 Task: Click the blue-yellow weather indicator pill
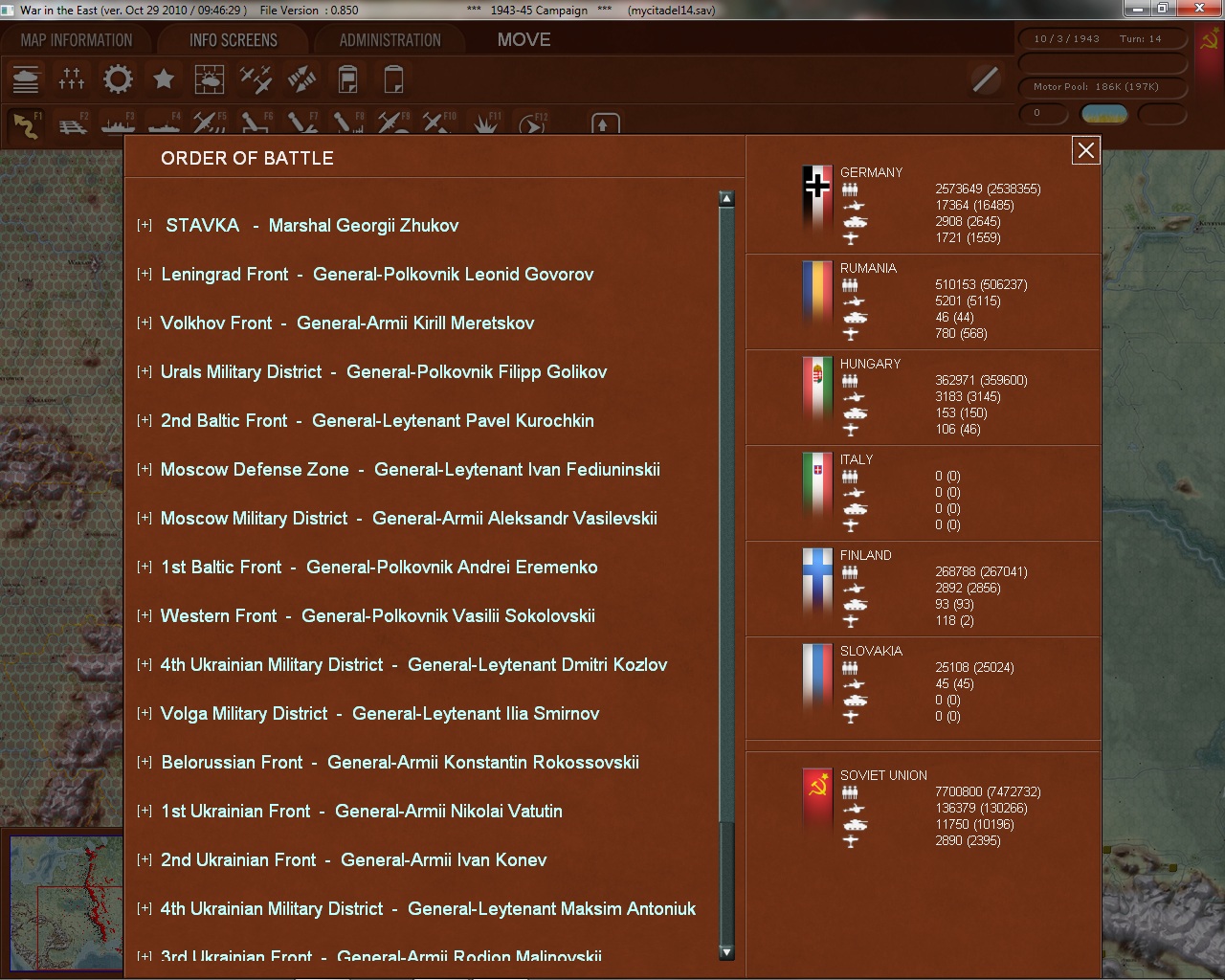tap(1103, 114)
